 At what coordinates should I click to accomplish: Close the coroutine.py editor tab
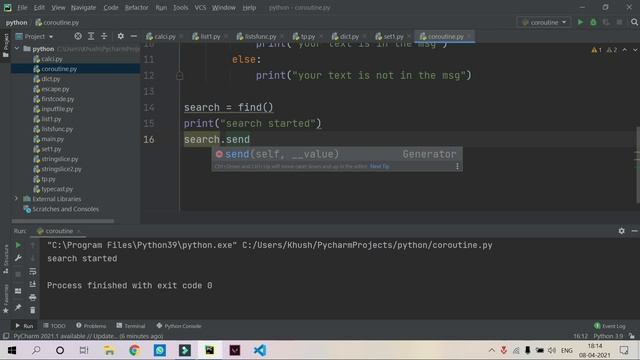click(469, 36)
